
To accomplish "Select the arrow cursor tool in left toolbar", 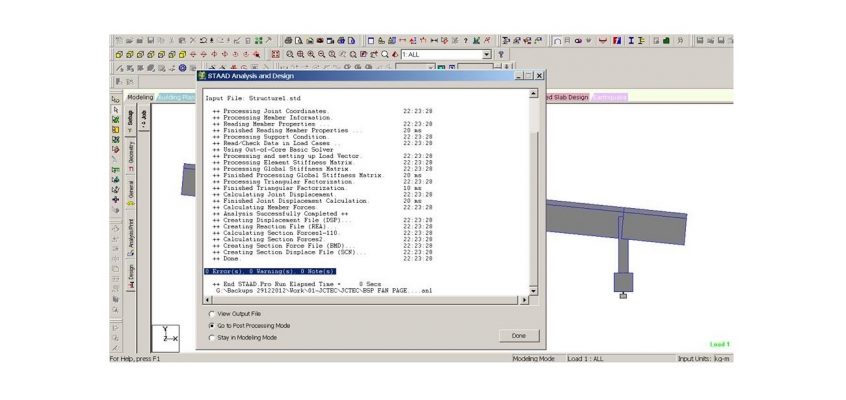I will 115,110.
